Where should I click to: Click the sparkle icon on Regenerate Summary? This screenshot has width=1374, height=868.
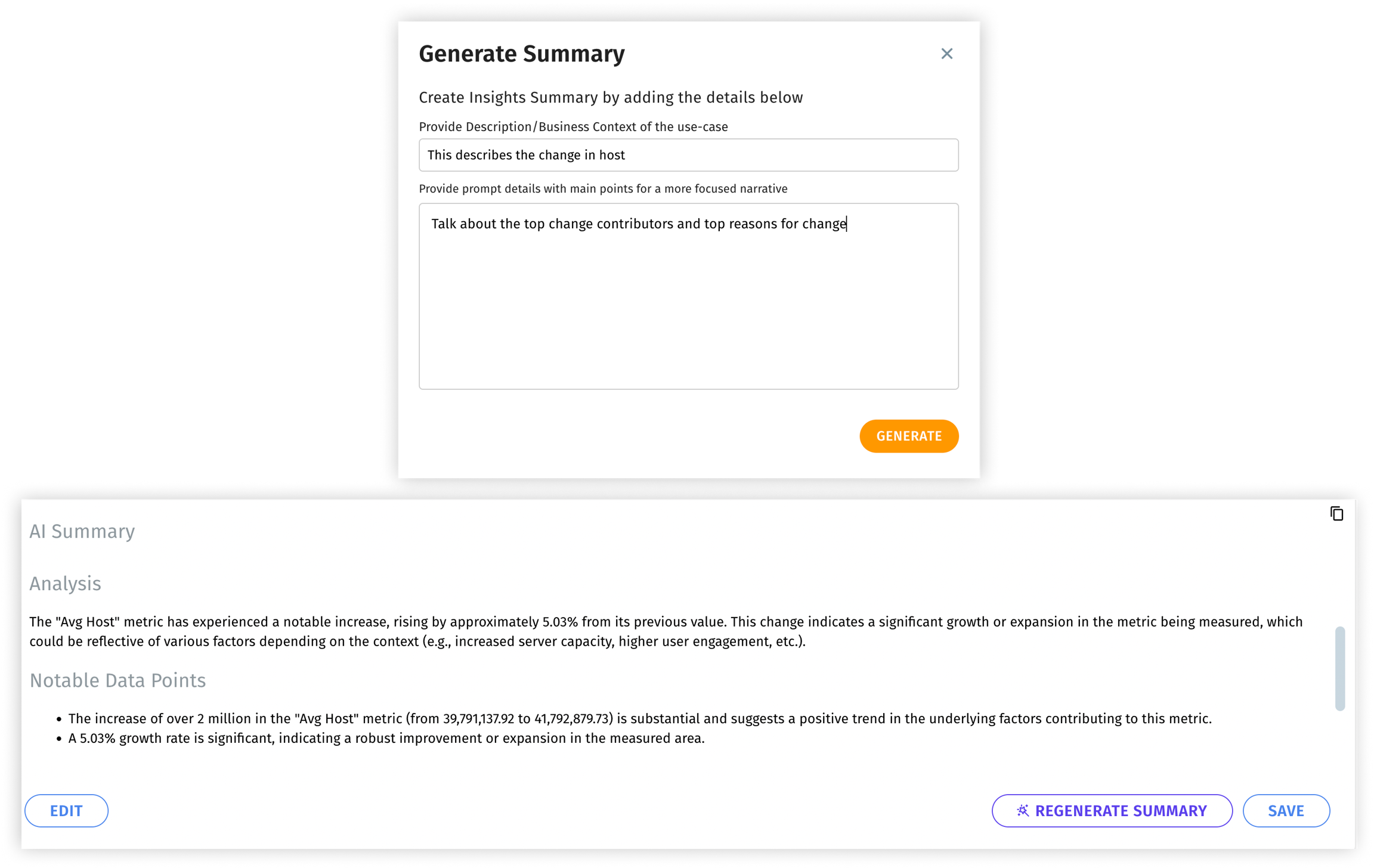point(1023,810)
